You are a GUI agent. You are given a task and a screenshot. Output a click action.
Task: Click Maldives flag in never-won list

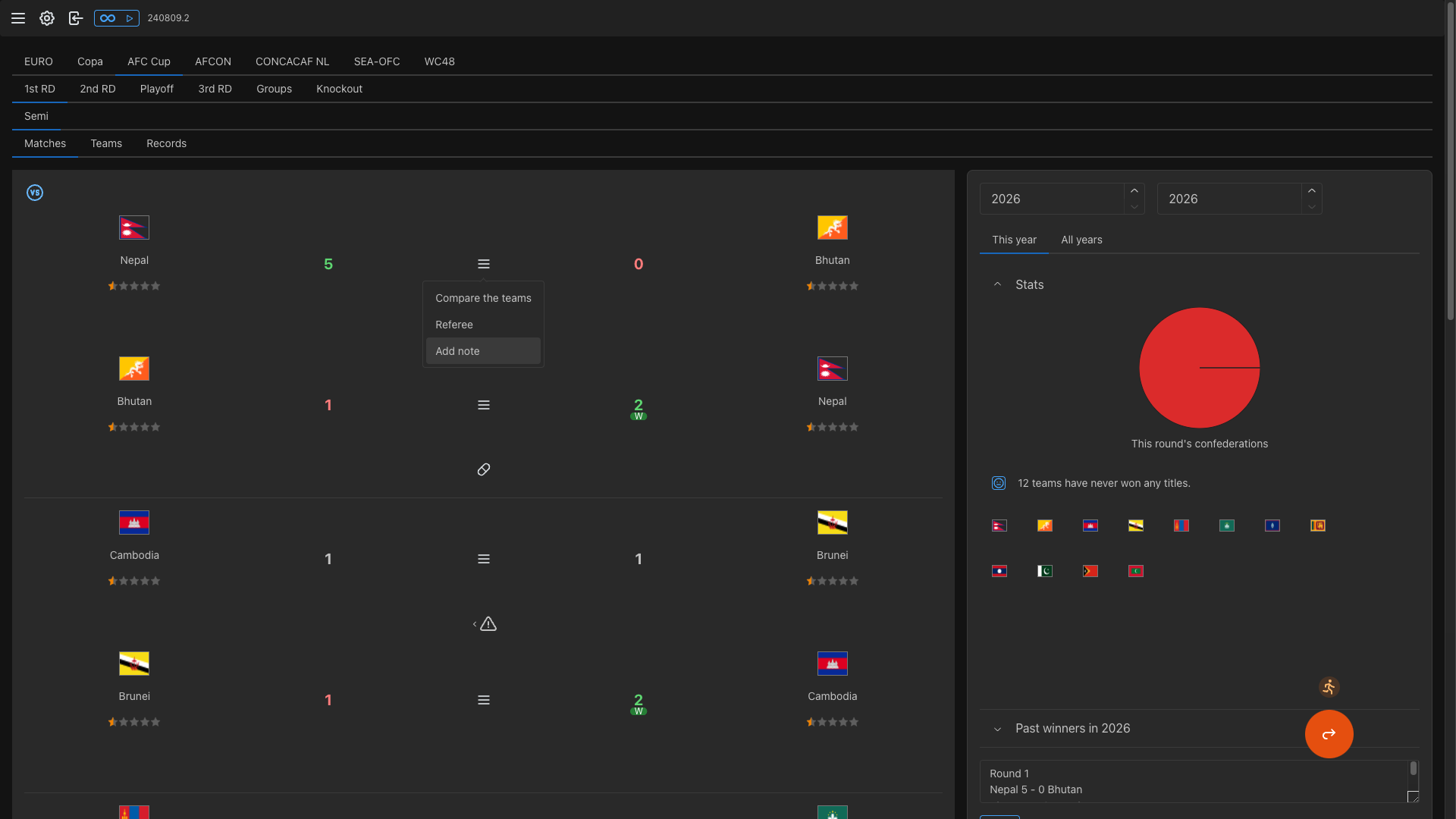1136,571
